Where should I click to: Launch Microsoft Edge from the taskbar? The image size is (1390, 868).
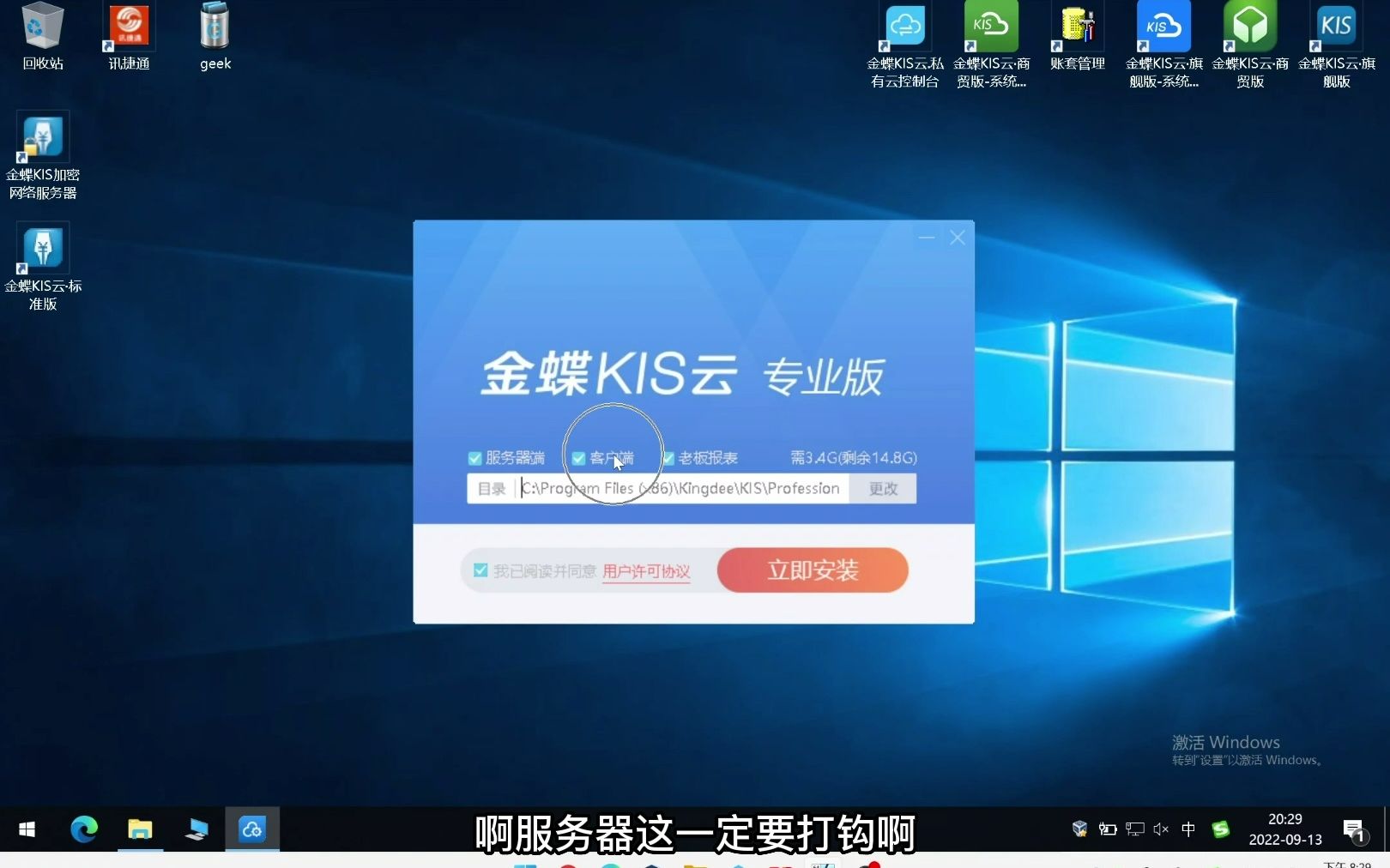point(84,829)
